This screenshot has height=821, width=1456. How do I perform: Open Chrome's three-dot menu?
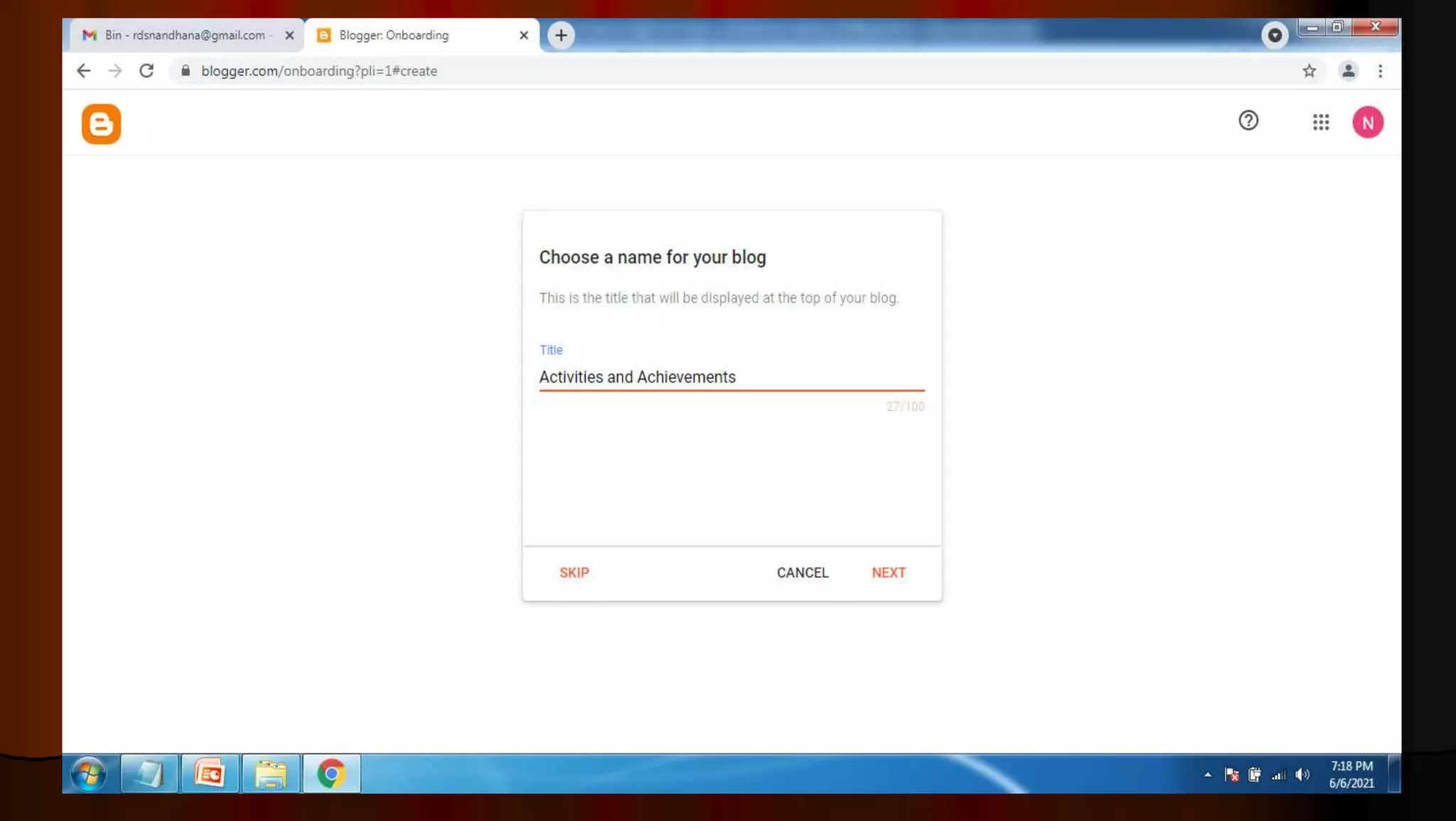coord(1380,70)
